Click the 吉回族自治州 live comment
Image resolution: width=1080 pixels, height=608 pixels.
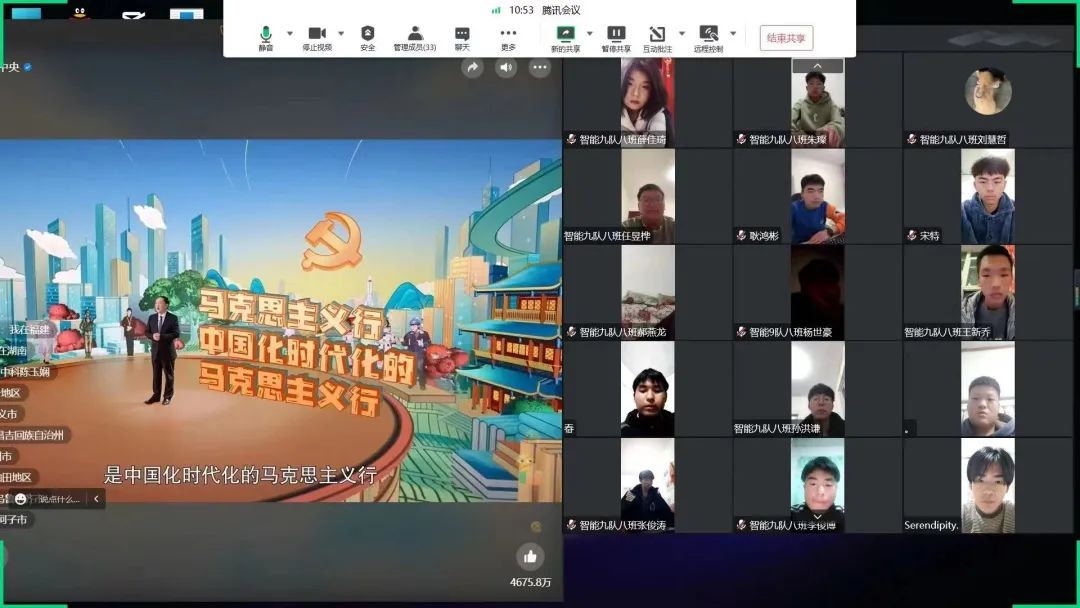tap(32, 435)
